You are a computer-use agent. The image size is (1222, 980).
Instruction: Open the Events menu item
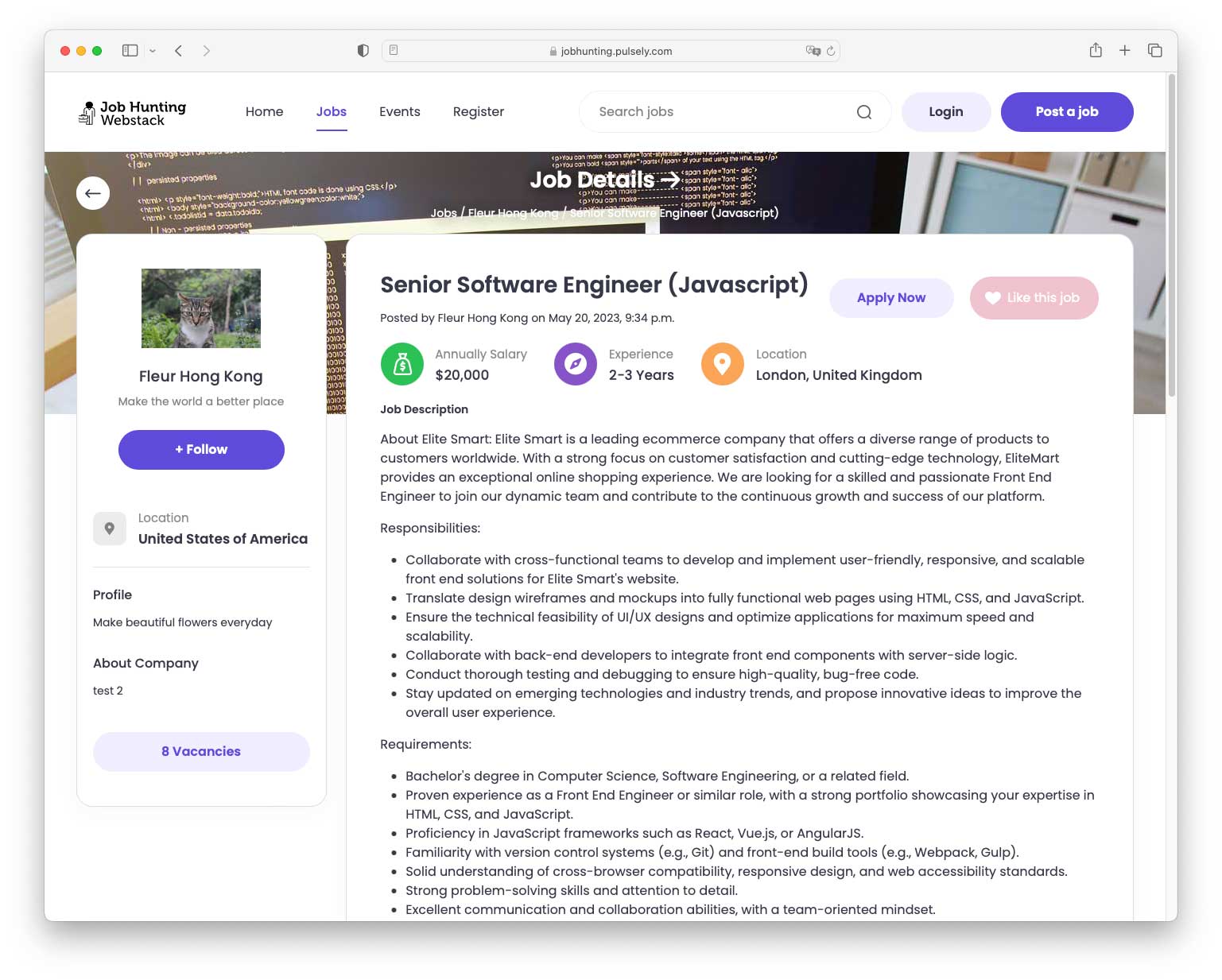click(x=399, y=112)
